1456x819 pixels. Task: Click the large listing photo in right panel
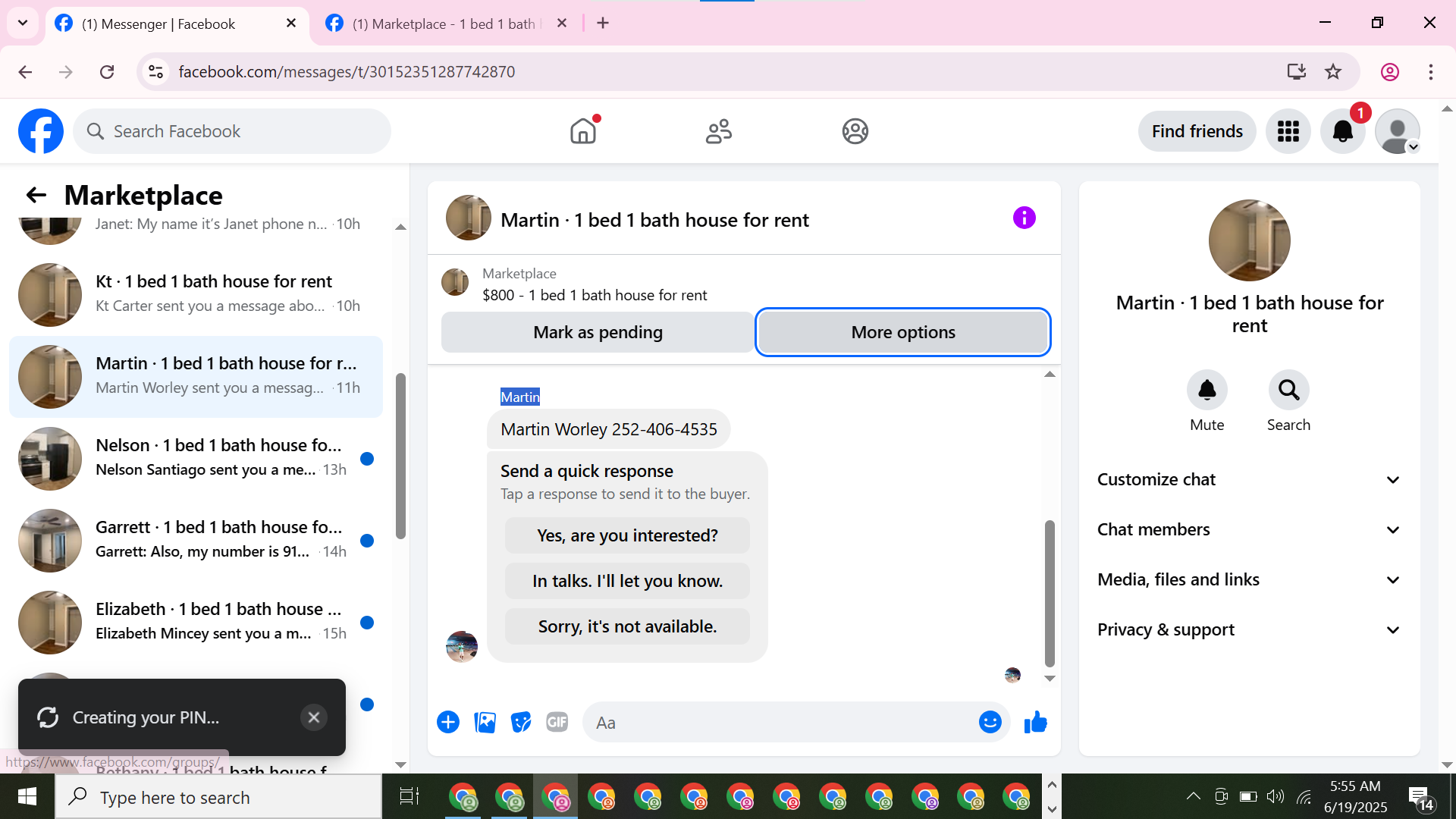1249,240
